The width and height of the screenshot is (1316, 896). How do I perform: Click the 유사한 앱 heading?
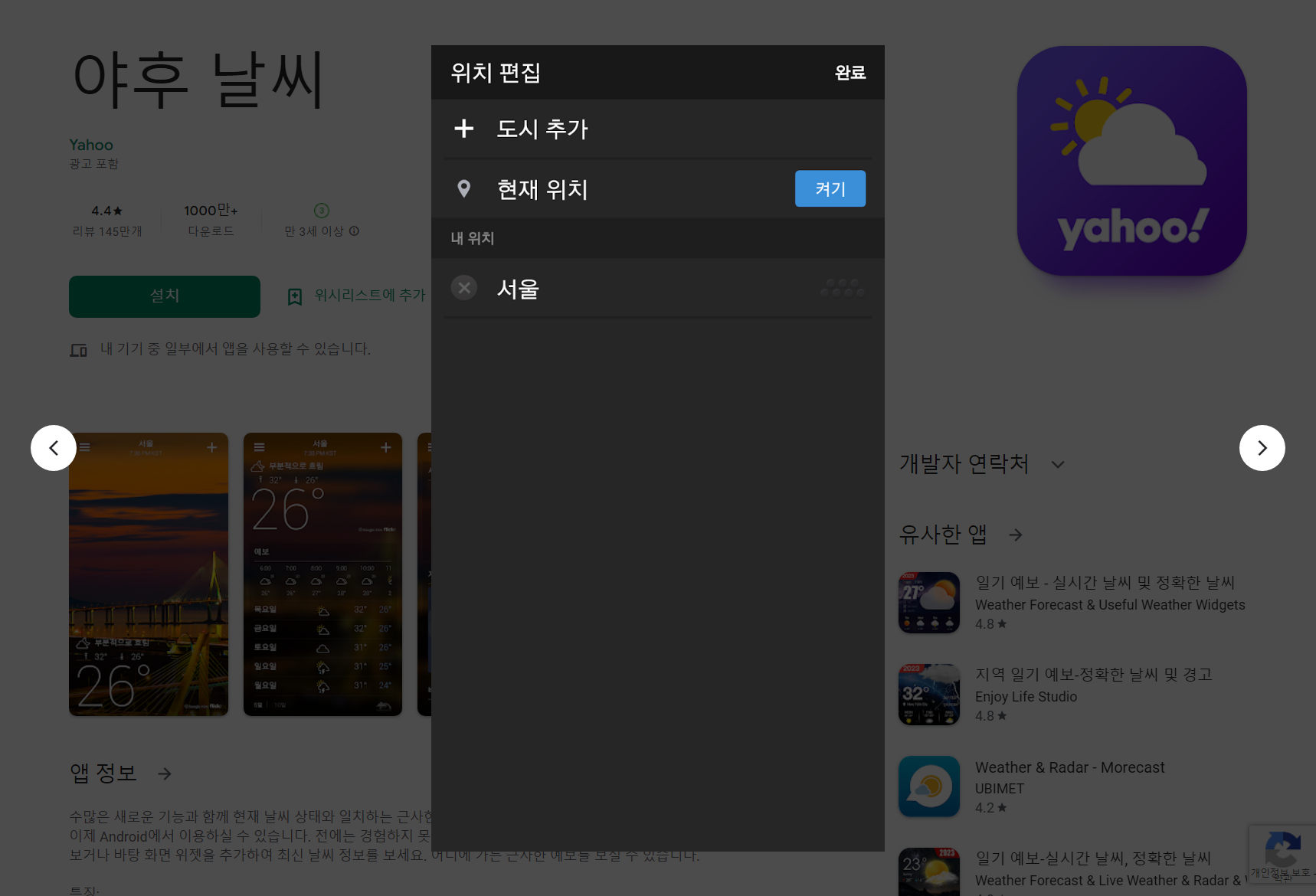(943, 535)
